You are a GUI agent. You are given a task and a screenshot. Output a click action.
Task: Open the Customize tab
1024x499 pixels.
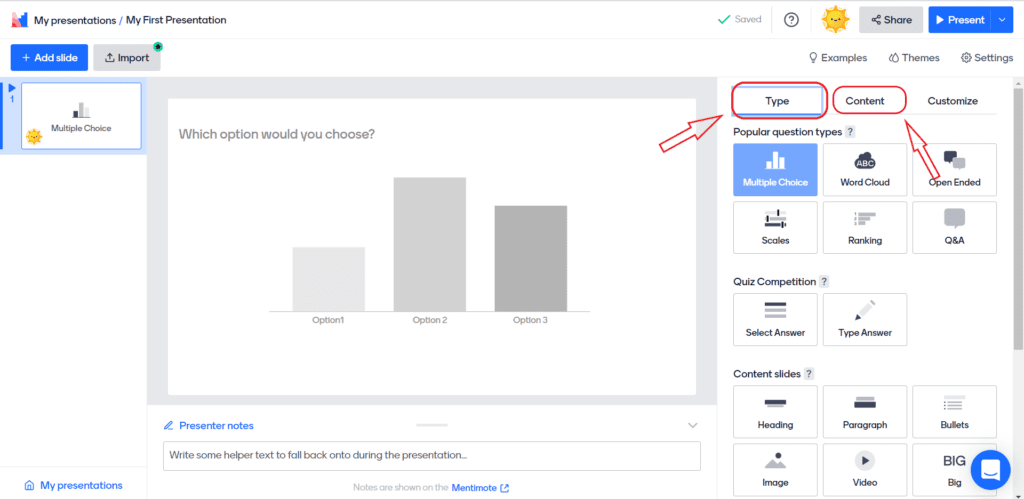click(x=952, y=101)
